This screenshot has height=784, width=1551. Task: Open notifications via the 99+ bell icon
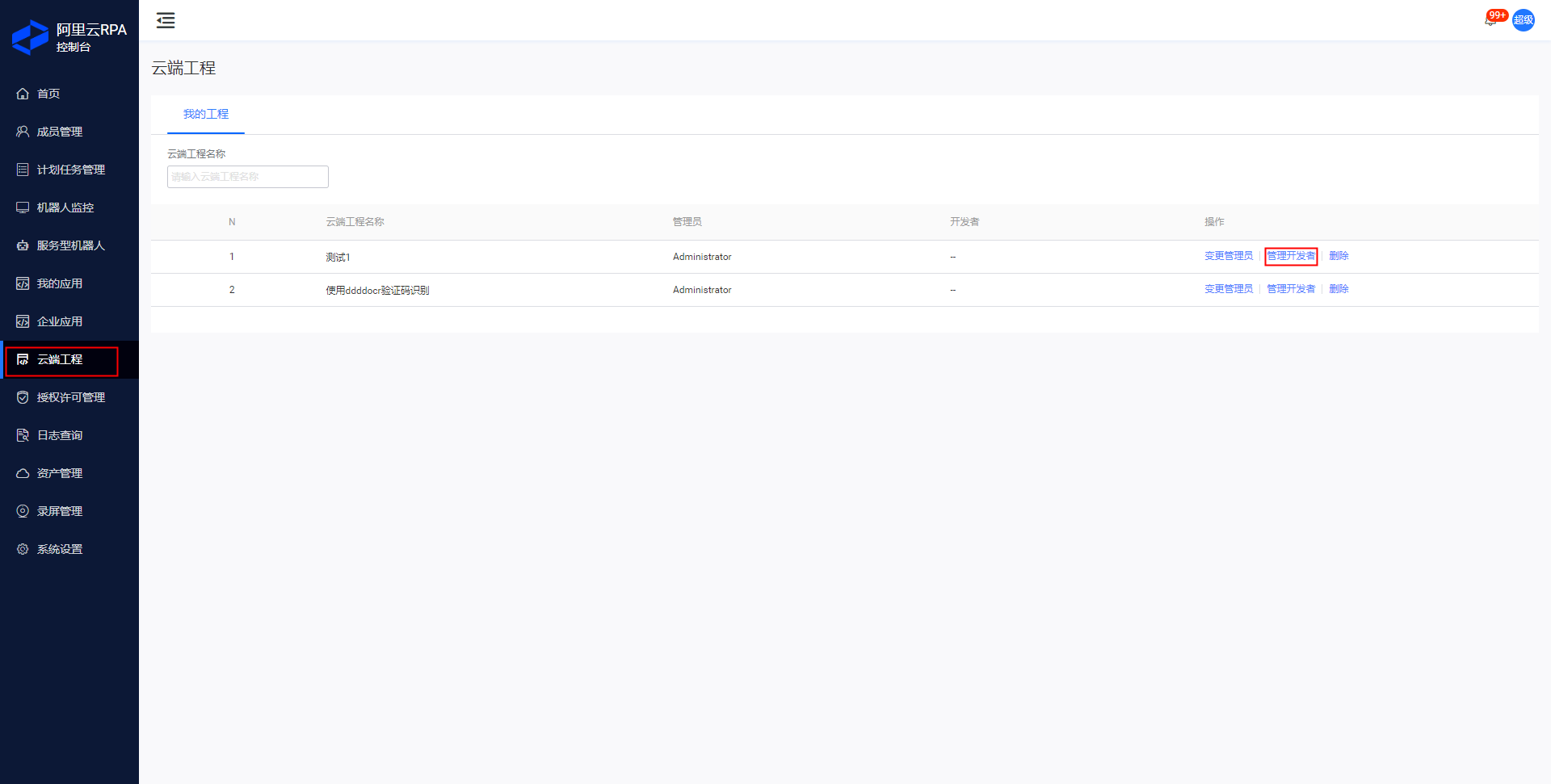(1490, 20)
